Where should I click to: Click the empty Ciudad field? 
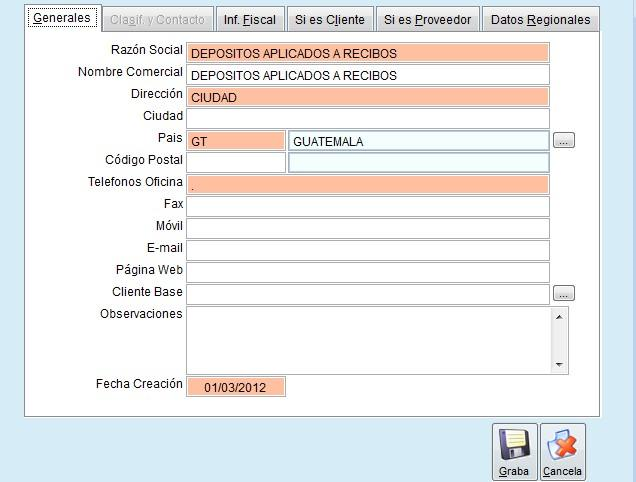(367, 118)
